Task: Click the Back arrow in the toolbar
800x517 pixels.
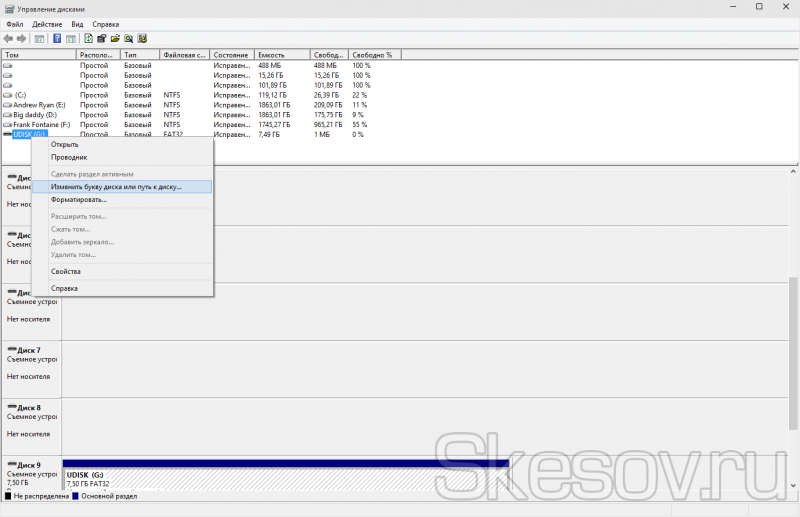Action: [8, 39]
